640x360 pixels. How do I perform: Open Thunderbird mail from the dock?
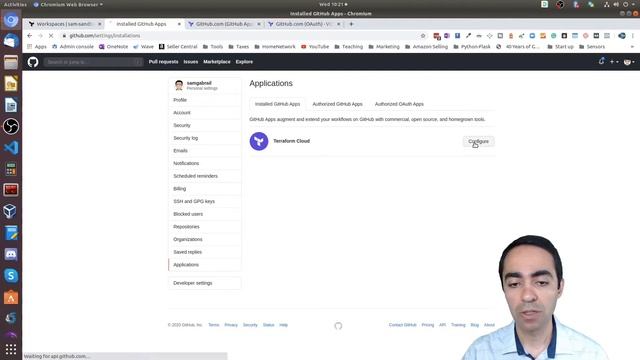coord(11,41)
